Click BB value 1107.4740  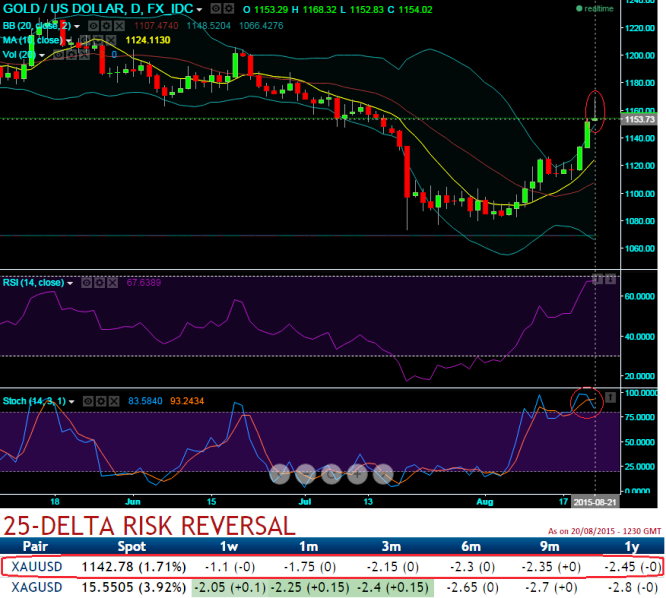[x=156, y=26]
